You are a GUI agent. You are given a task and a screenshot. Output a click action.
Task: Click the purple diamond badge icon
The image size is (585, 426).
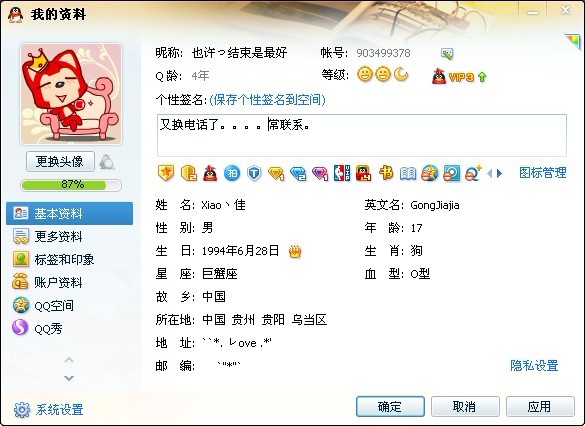(x=320, y=173)
